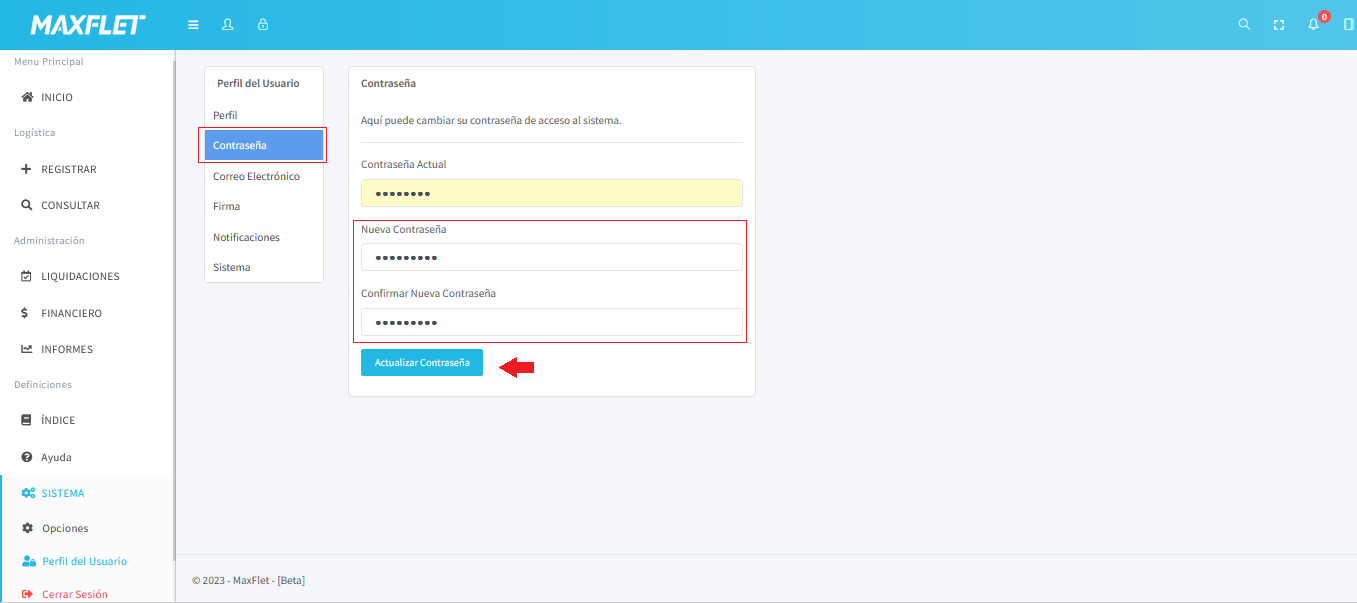Click the hamburger menu icon in header
The image size is (1357, 603).
(193, 25)
